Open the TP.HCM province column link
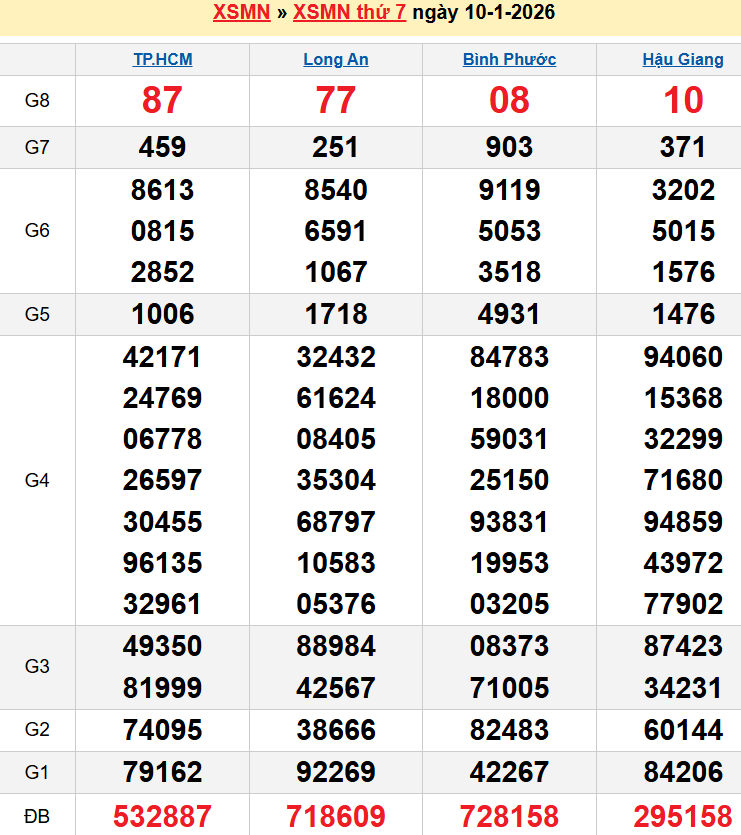The height and width of the screenshot is (835, 741). [162, 59]
